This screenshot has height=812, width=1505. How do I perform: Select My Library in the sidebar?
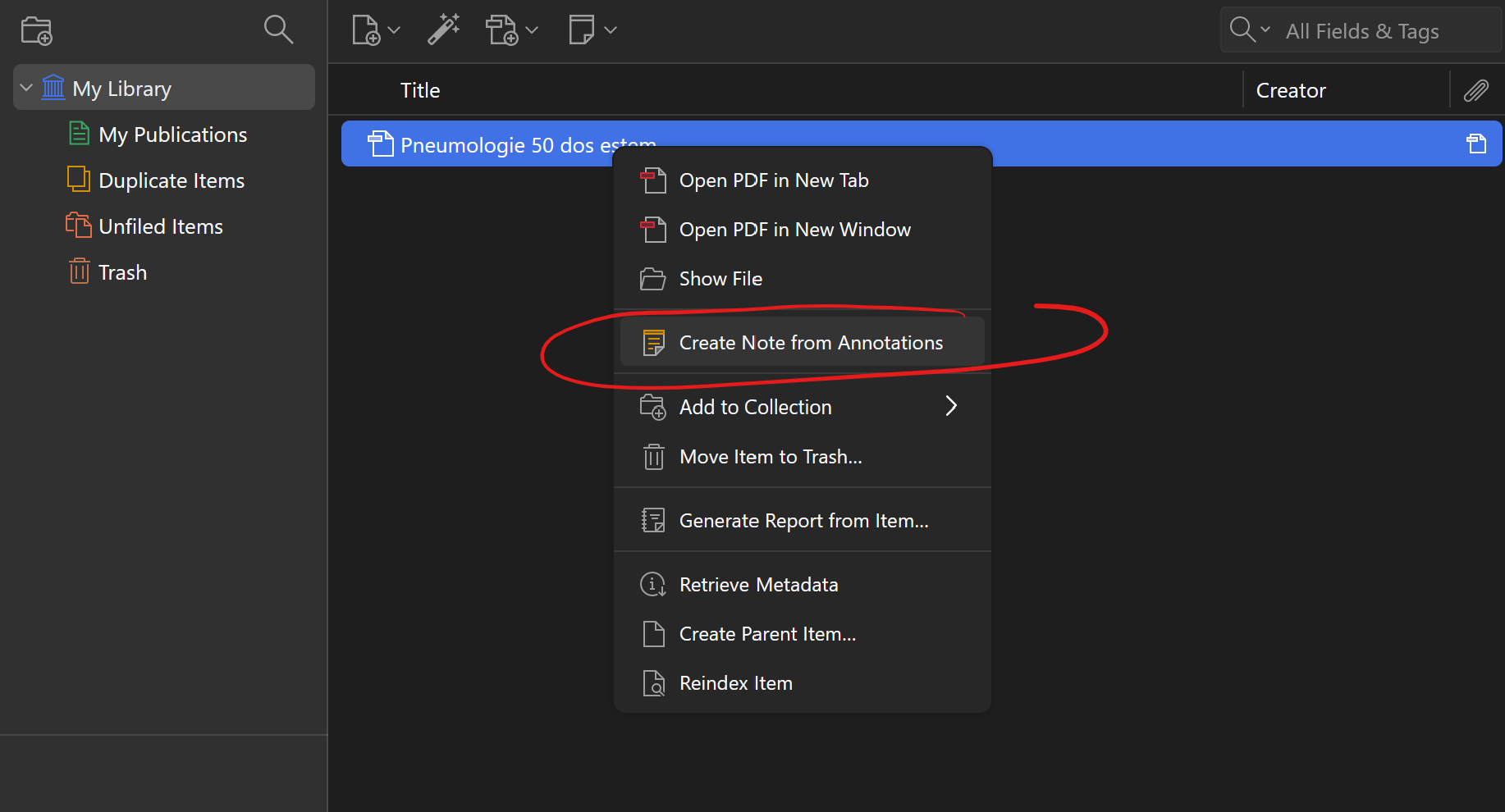164,87
